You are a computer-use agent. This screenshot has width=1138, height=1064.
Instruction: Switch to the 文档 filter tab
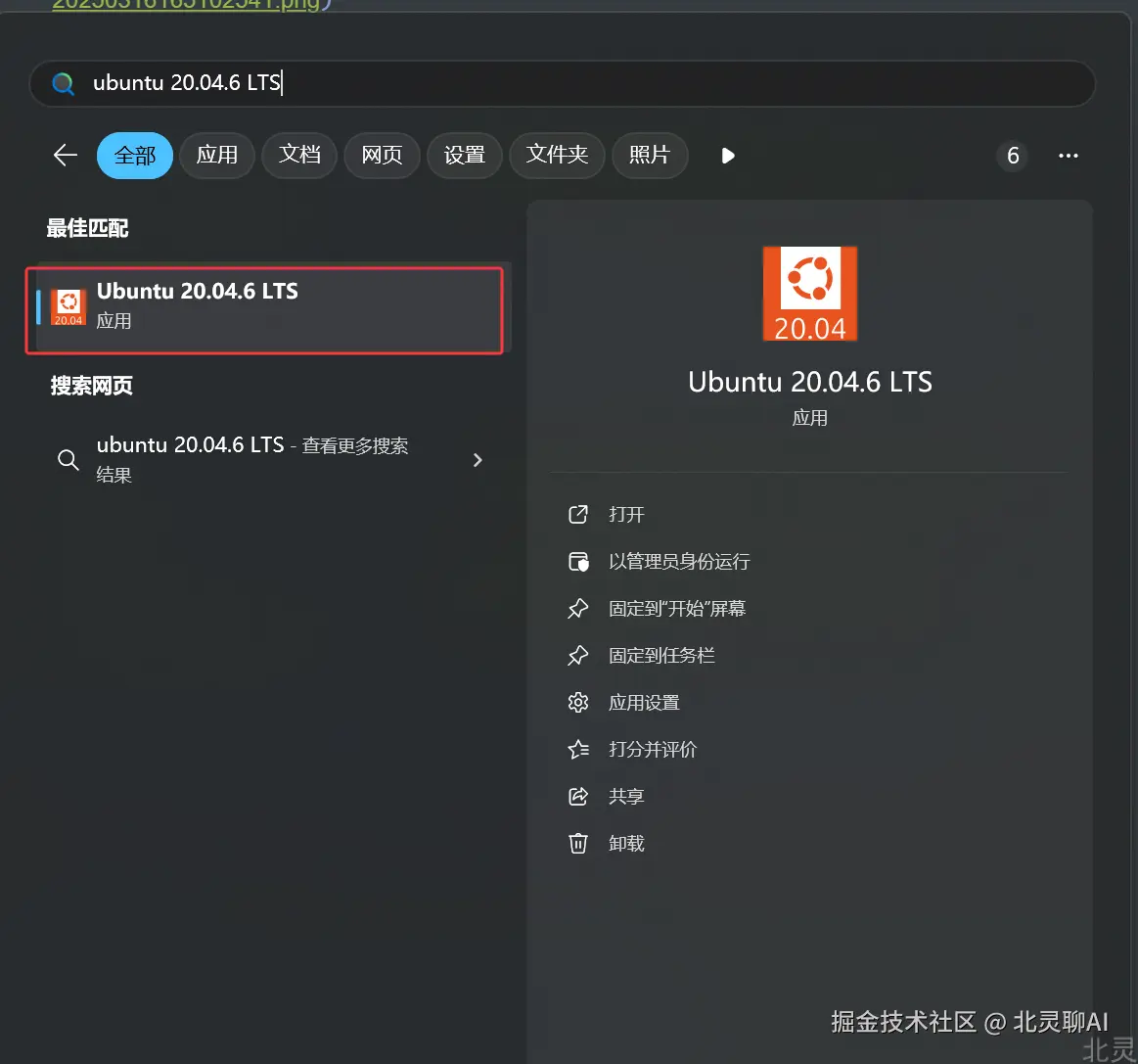click(x=299, y=156)
